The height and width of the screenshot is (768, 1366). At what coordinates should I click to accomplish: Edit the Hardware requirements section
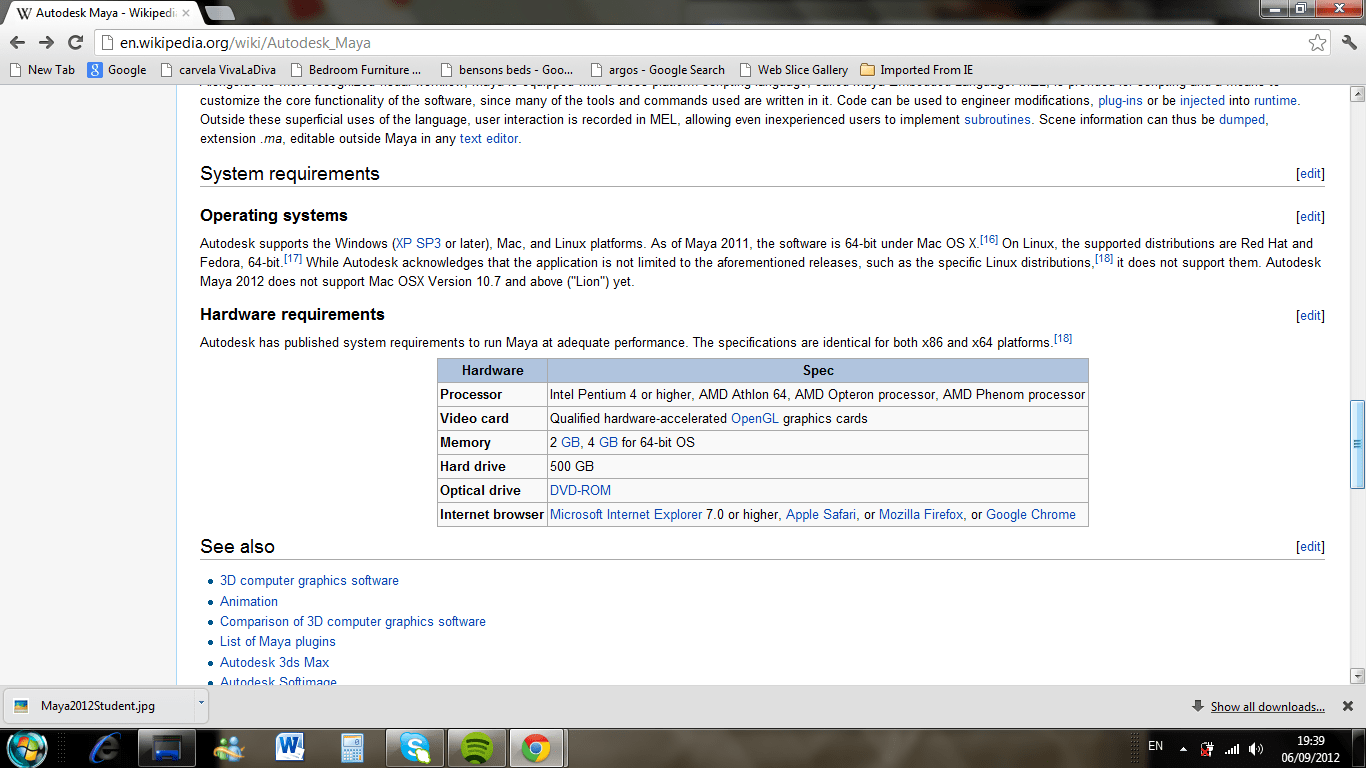pyautogui.click(x=1310, y=316)
